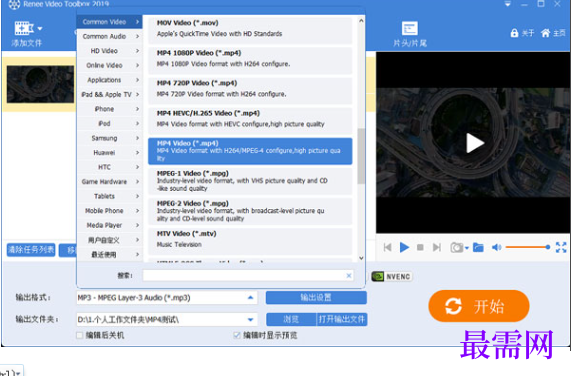The image size is (572, 376).
Task: Click scroll-down arrow of format list
Action: click(x=361, y=258)
